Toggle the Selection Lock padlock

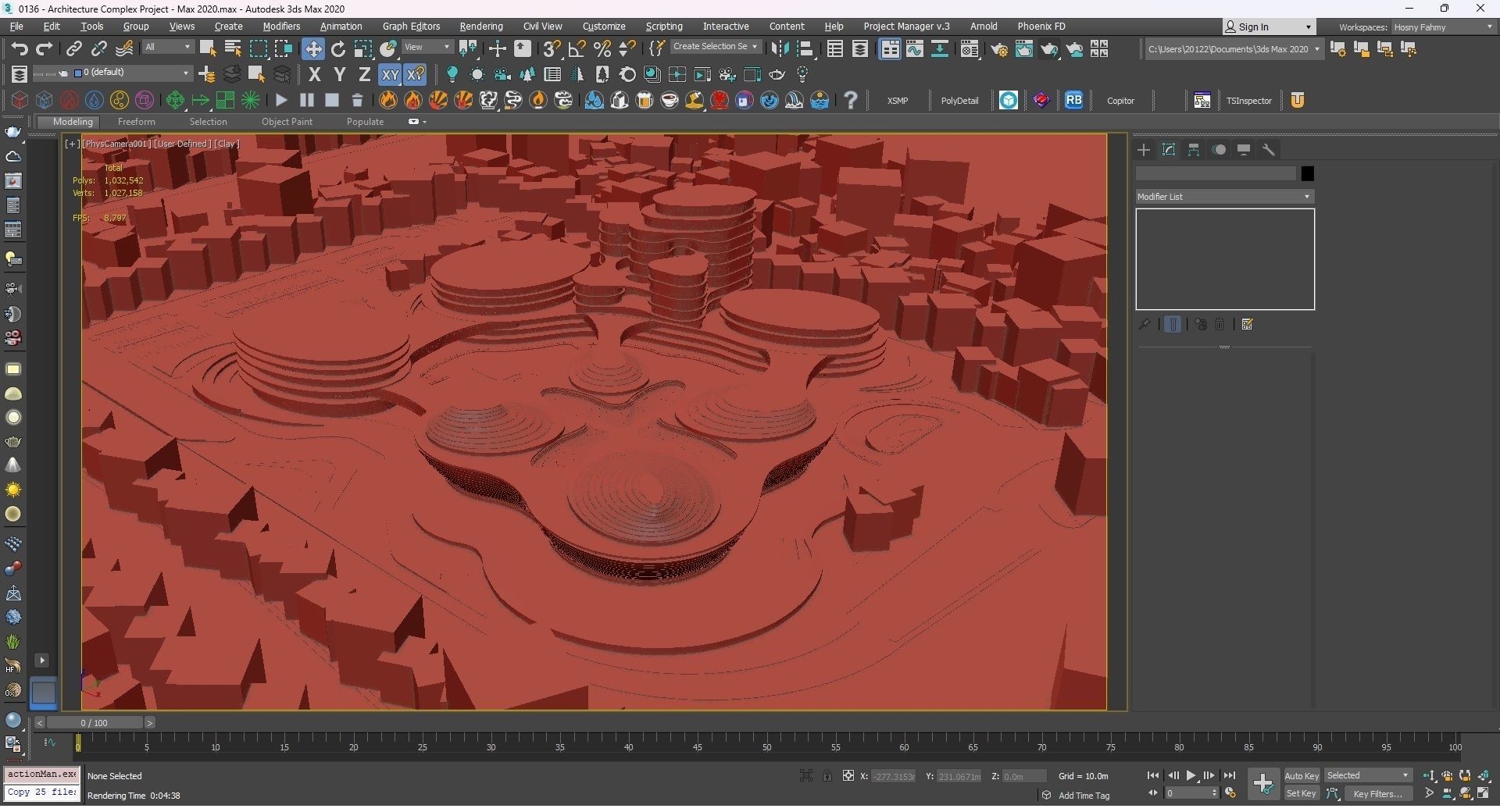tap(827, 775)
